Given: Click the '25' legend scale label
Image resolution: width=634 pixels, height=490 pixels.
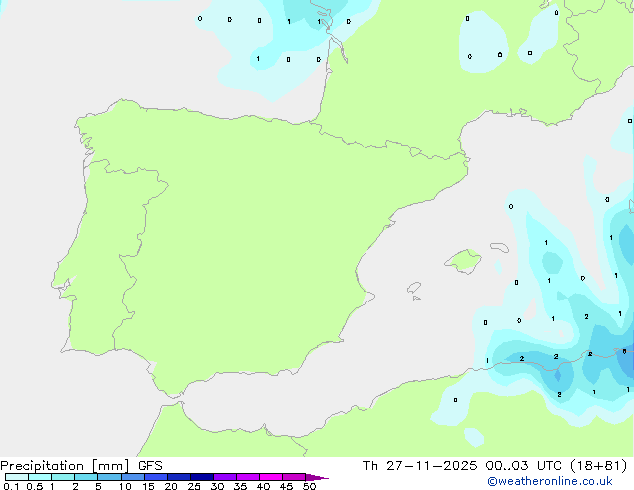Looking at the screenshot, I should 194,486.
